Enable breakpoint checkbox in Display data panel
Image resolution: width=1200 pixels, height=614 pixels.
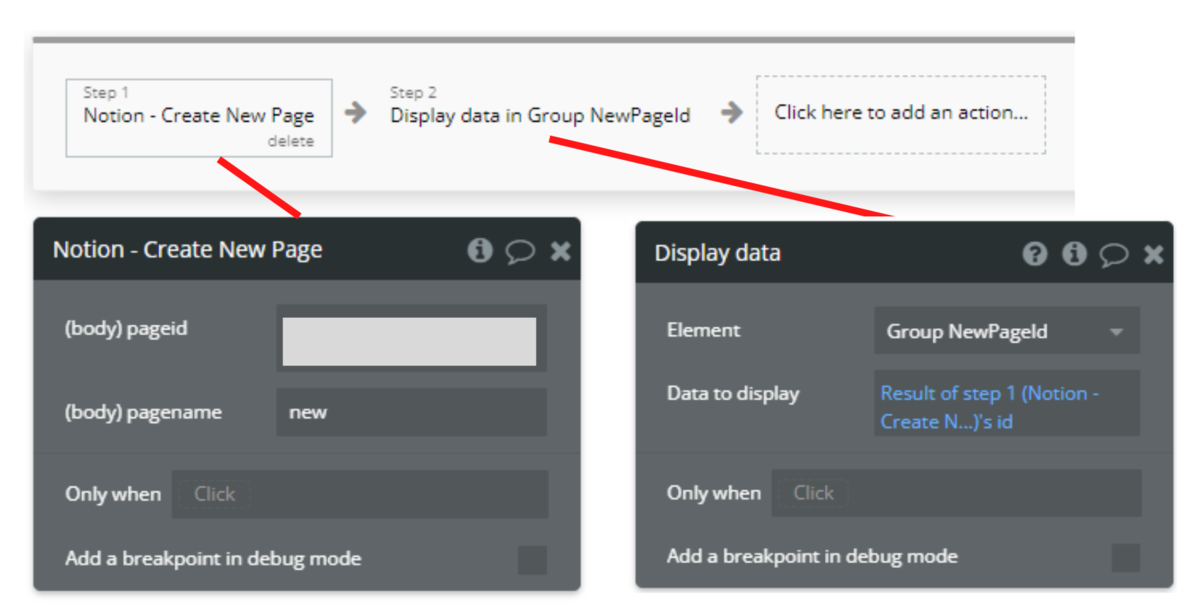tap(1126, 557)
